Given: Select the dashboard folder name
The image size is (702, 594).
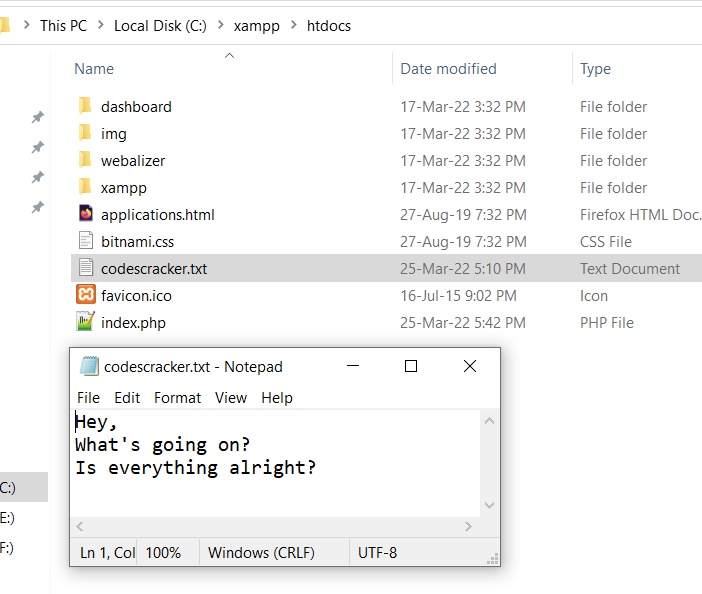Looking at the screenshot, I should point(136,107).
